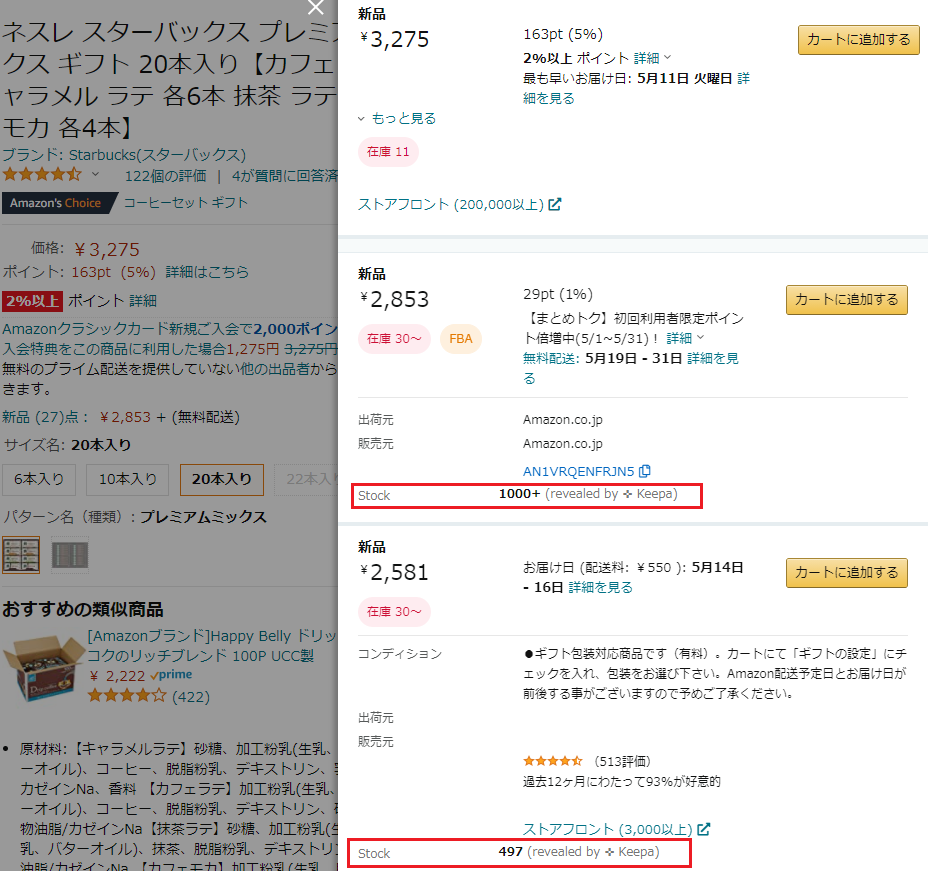This screenshot has height=871, width=928.
Task: Expand the もっと見る section
Action: coord(398,118)
